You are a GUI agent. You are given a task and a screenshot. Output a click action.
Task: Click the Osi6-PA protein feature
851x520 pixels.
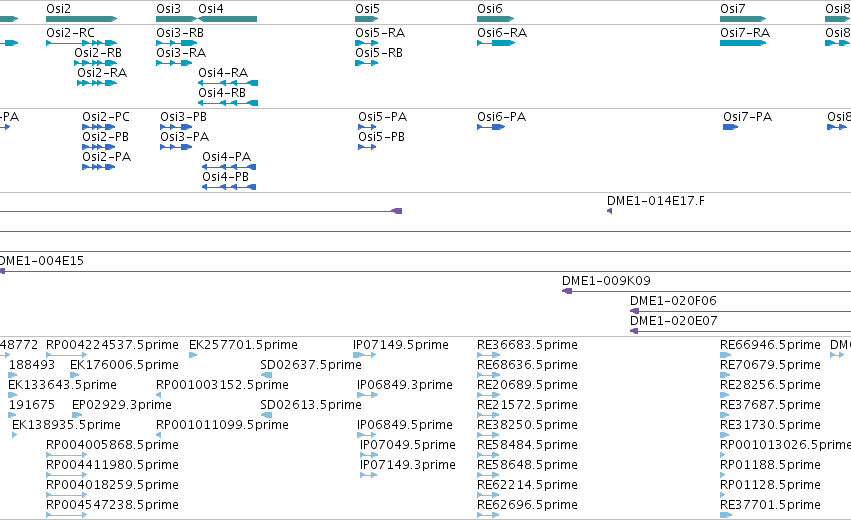(491, 127)
